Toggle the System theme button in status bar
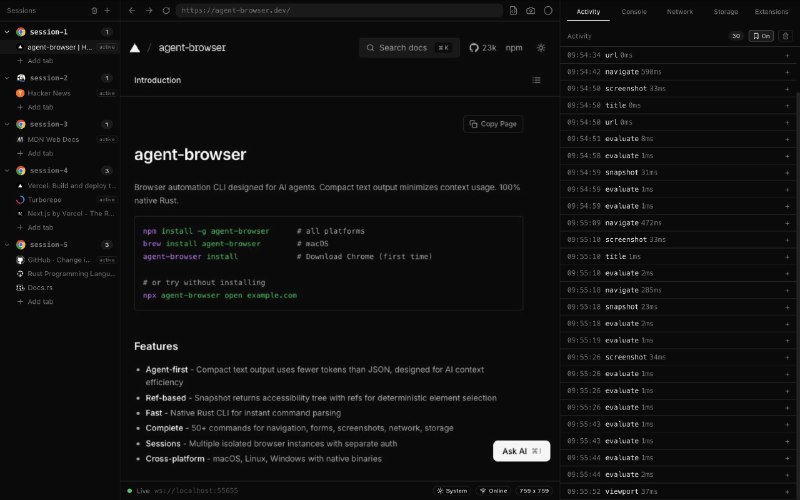 [x=452, y=491]
